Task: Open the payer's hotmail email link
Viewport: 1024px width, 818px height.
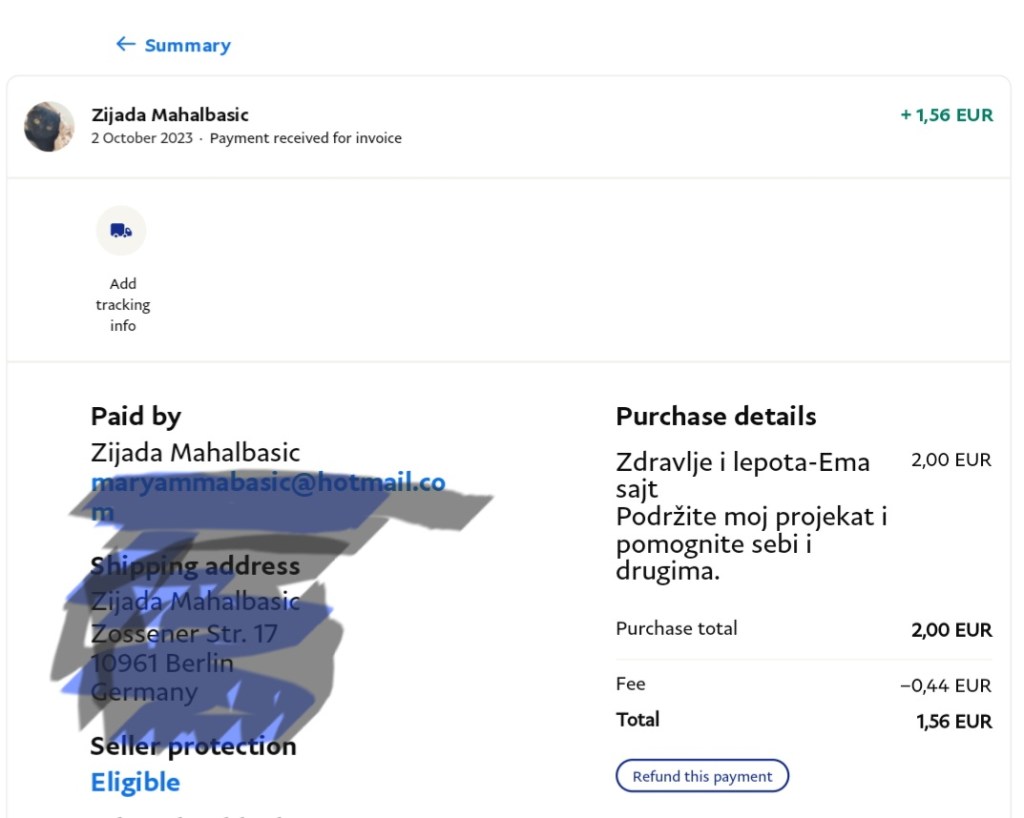Action: pos(268,484)
